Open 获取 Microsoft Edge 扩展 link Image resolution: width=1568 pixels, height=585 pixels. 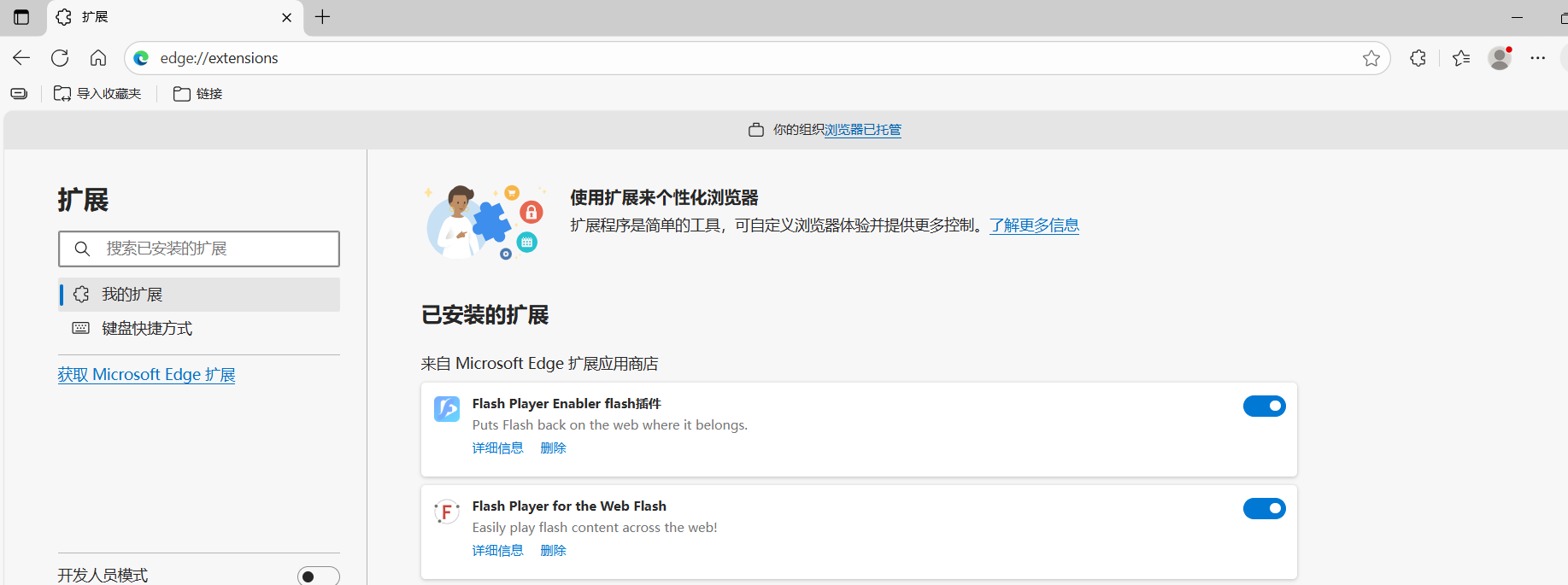[x=147, y=375]
